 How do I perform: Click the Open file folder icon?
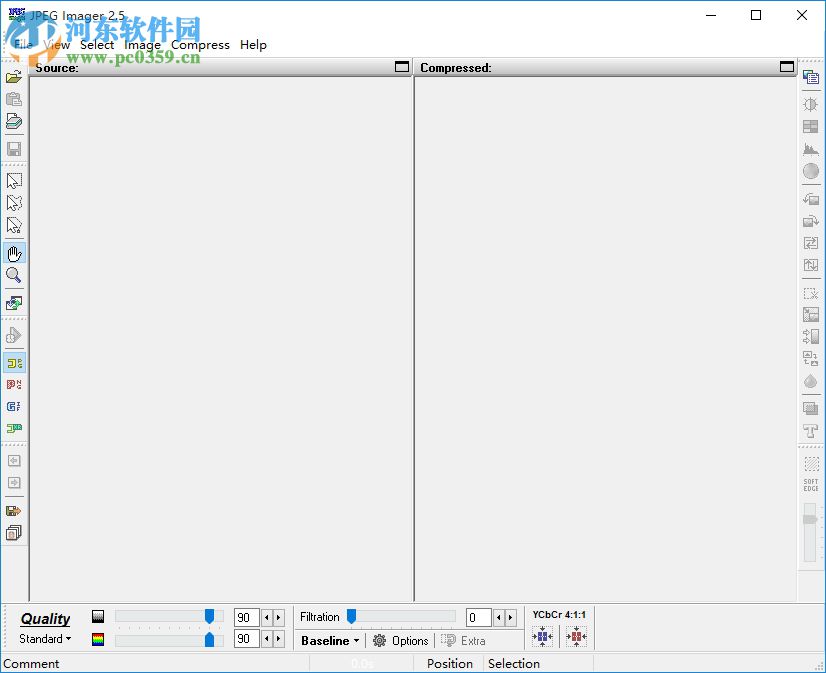click(14, 77)
